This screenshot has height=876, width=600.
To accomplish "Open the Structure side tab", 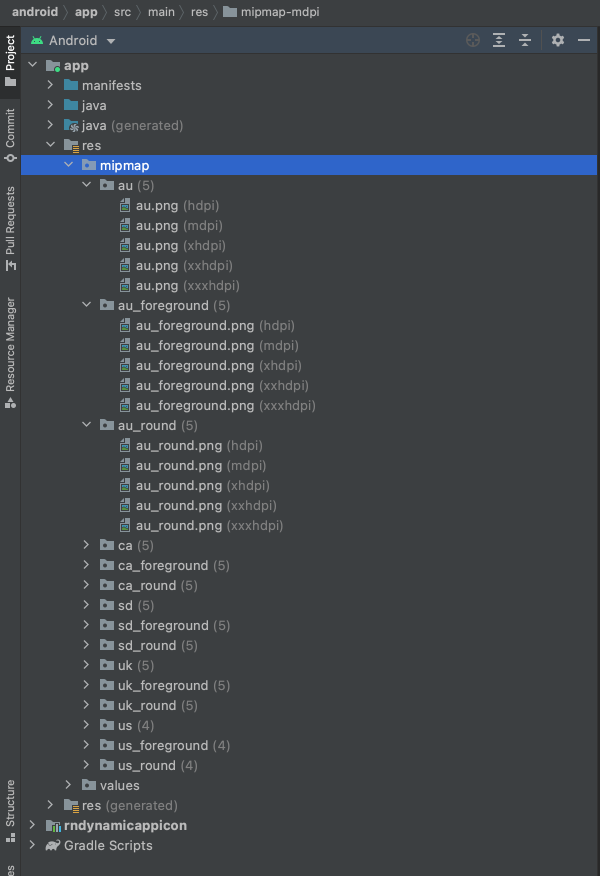I will point(10,811).
